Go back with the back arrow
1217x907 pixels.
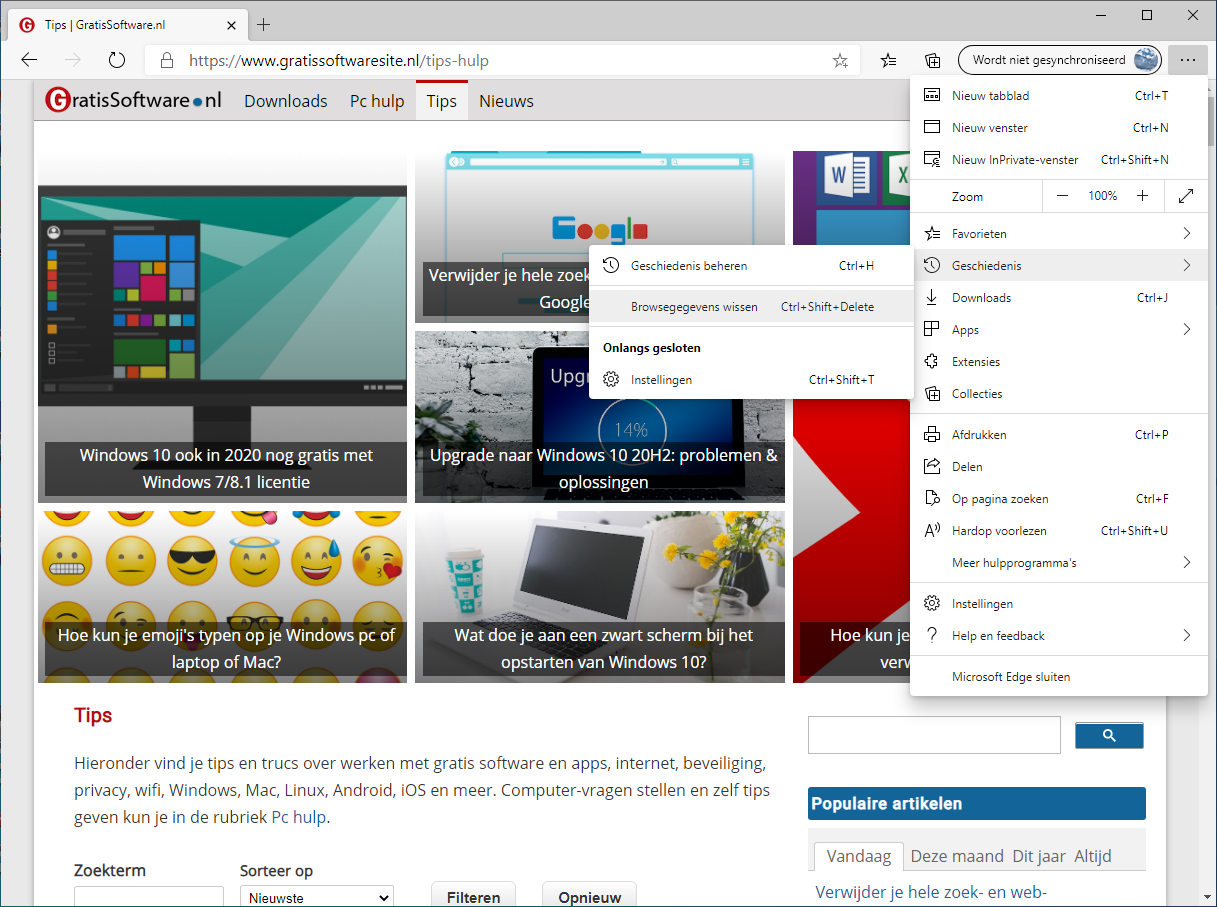29,60
